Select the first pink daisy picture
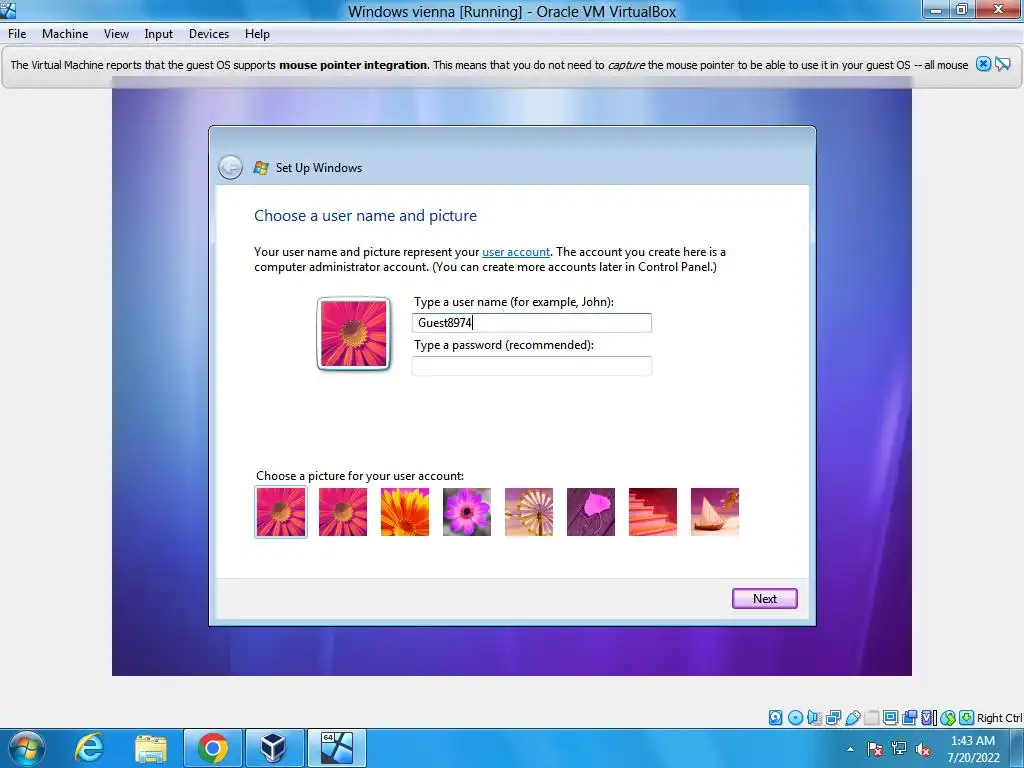Screen dimensions: 1024x768 281,512
